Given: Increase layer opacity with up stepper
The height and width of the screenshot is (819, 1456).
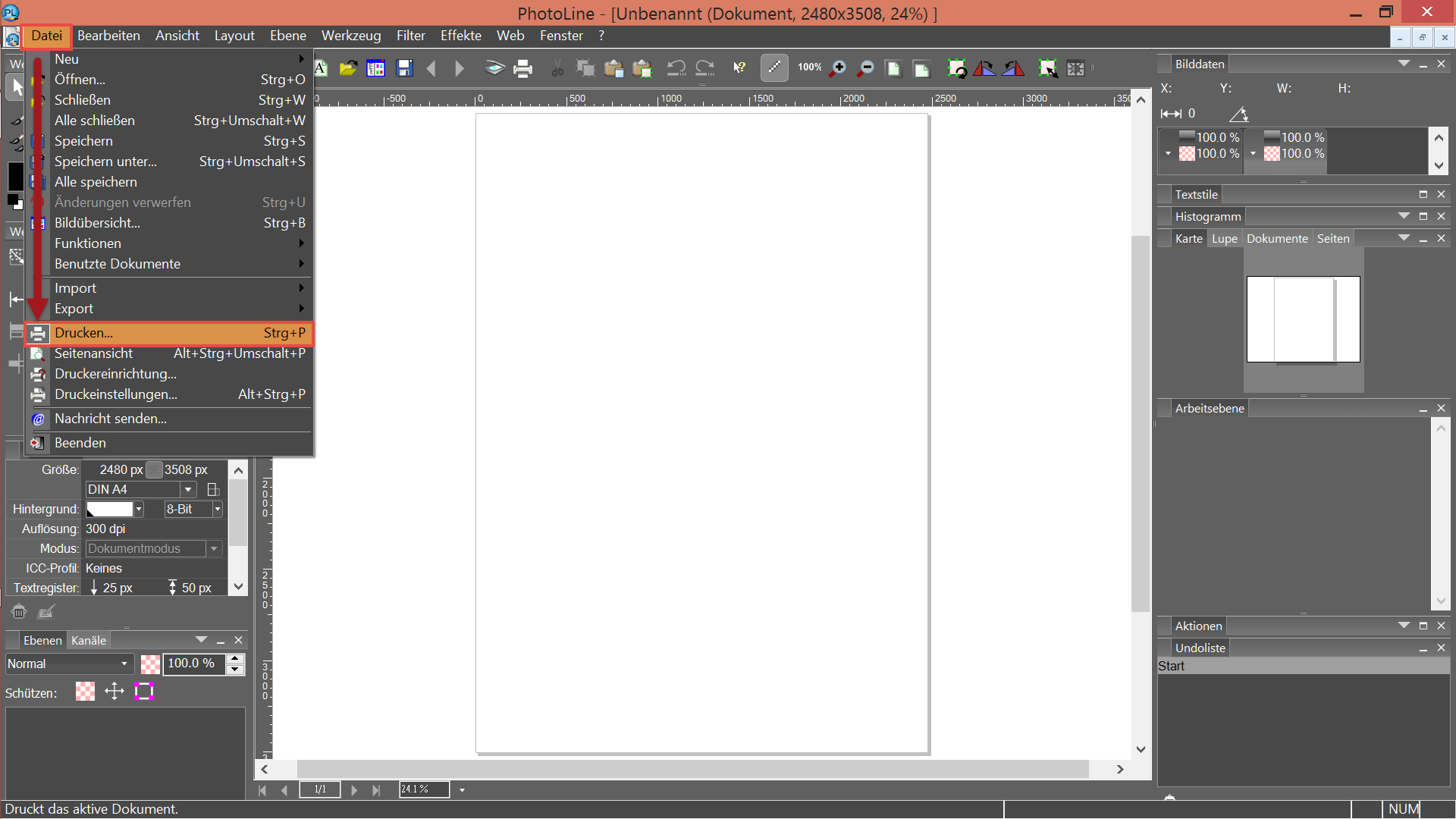Looking at the screenshot, I should tap(235, 658).
